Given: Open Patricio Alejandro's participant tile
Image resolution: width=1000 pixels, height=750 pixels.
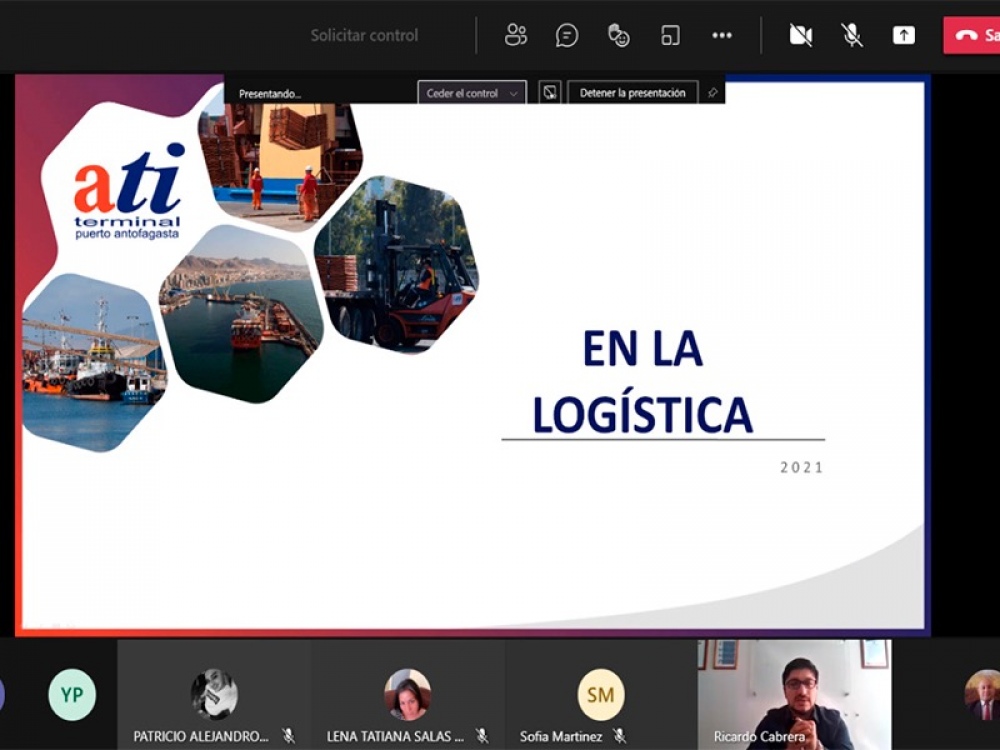Looking at the screenshot, I should coord(214,695).
